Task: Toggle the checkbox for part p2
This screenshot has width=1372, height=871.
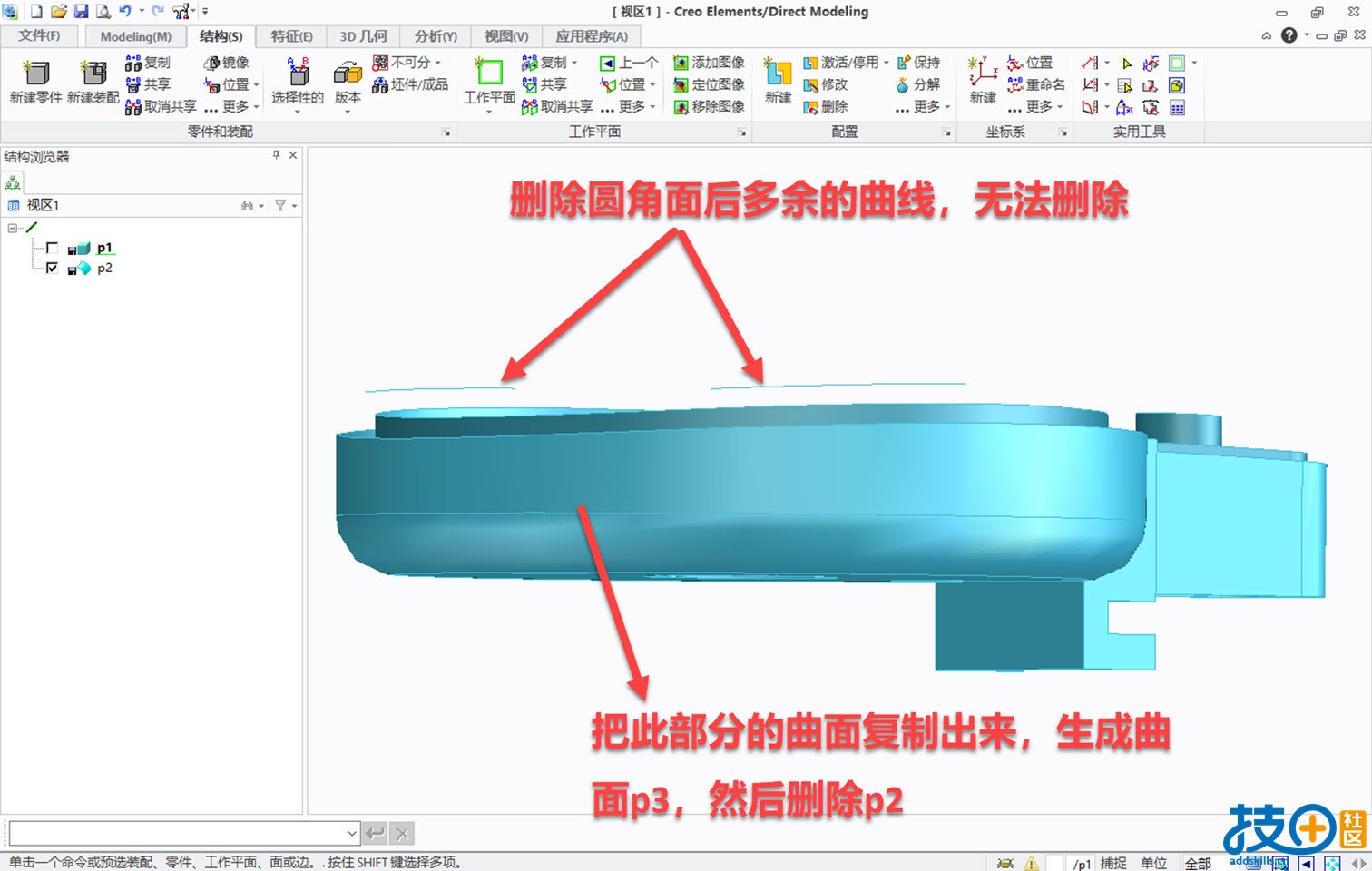Action: coord(52,268)
